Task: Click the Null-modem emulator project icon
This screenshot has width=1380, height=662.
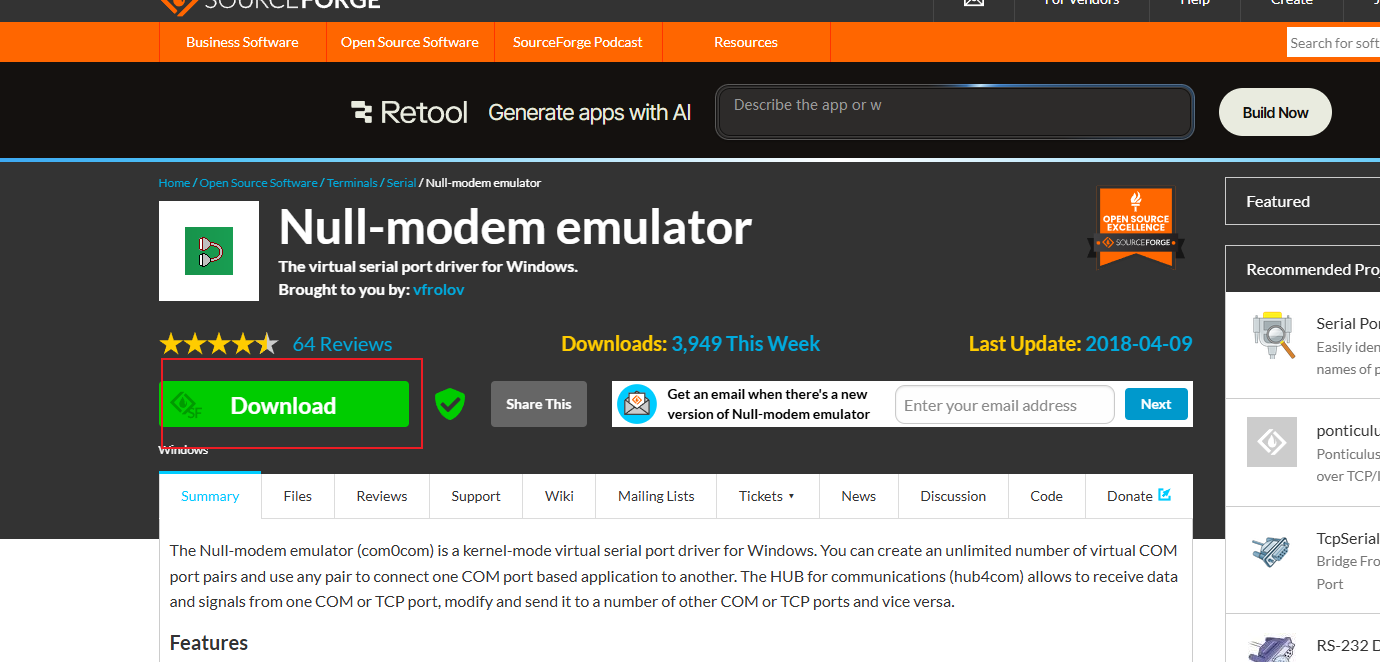Action: coord(209,251)
